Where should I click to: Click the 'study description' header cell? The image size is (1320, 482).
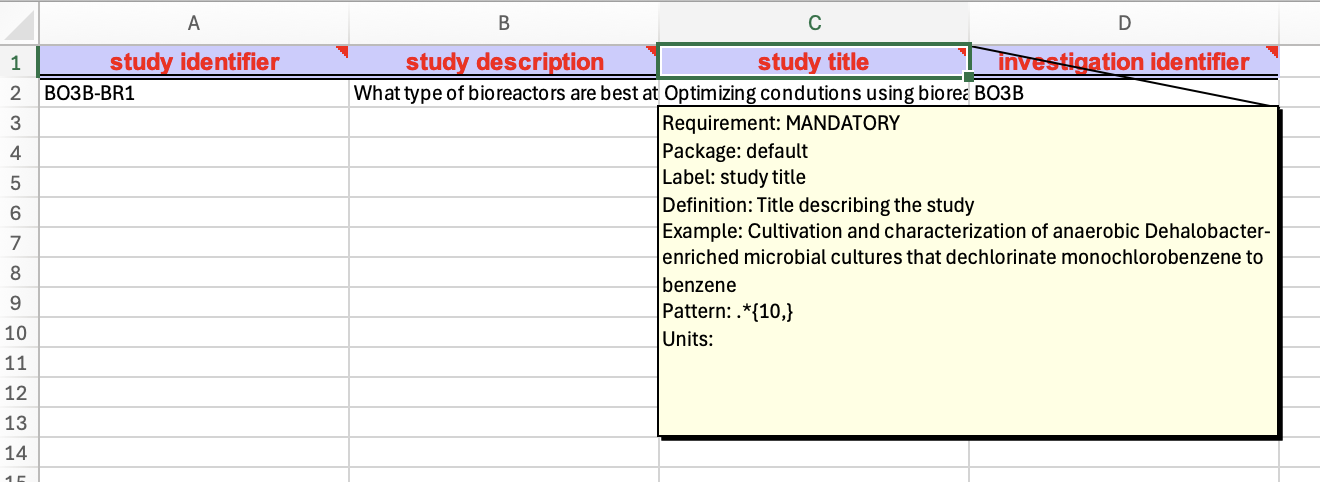click(x=504, y=62)
